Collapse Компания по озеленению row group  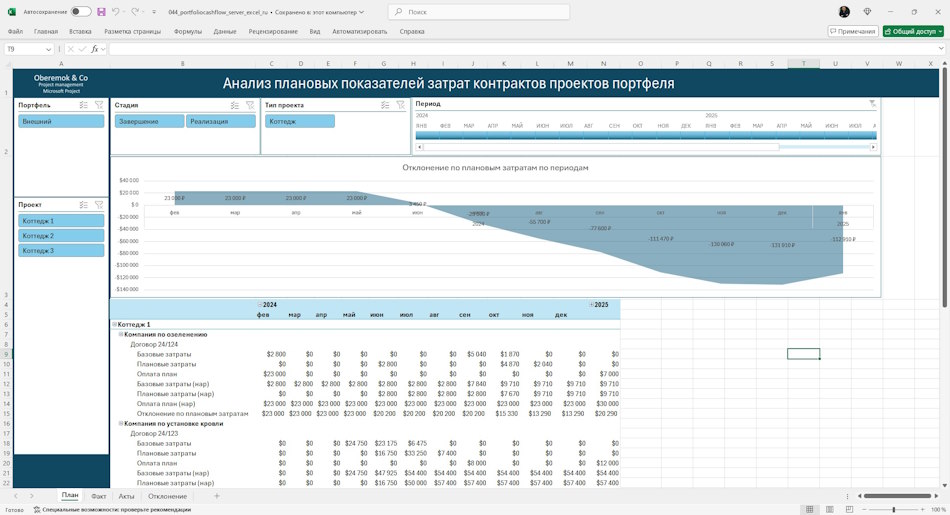[121, 334]
